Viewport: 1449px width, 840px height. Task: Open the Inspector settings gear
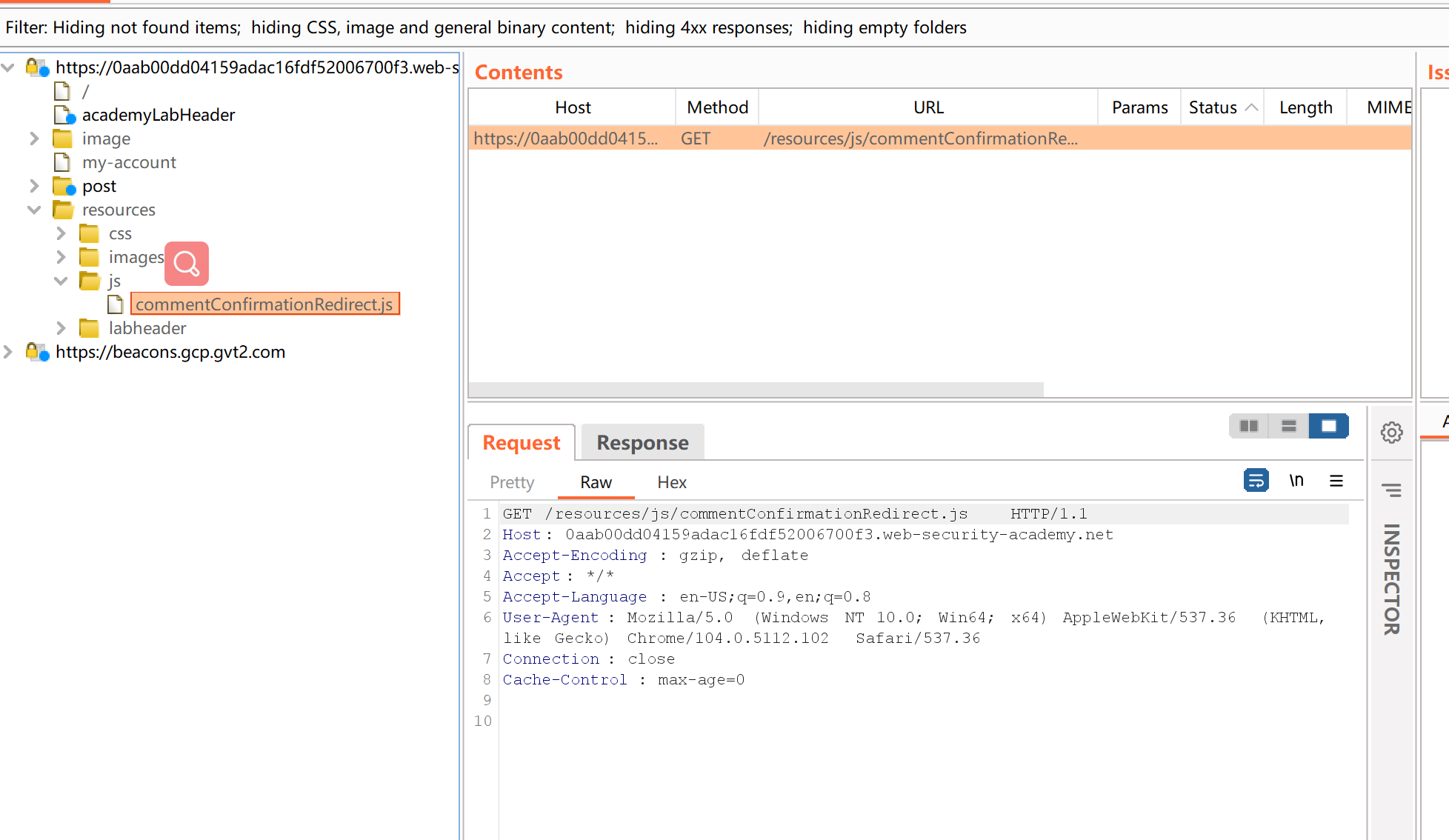1391,433
